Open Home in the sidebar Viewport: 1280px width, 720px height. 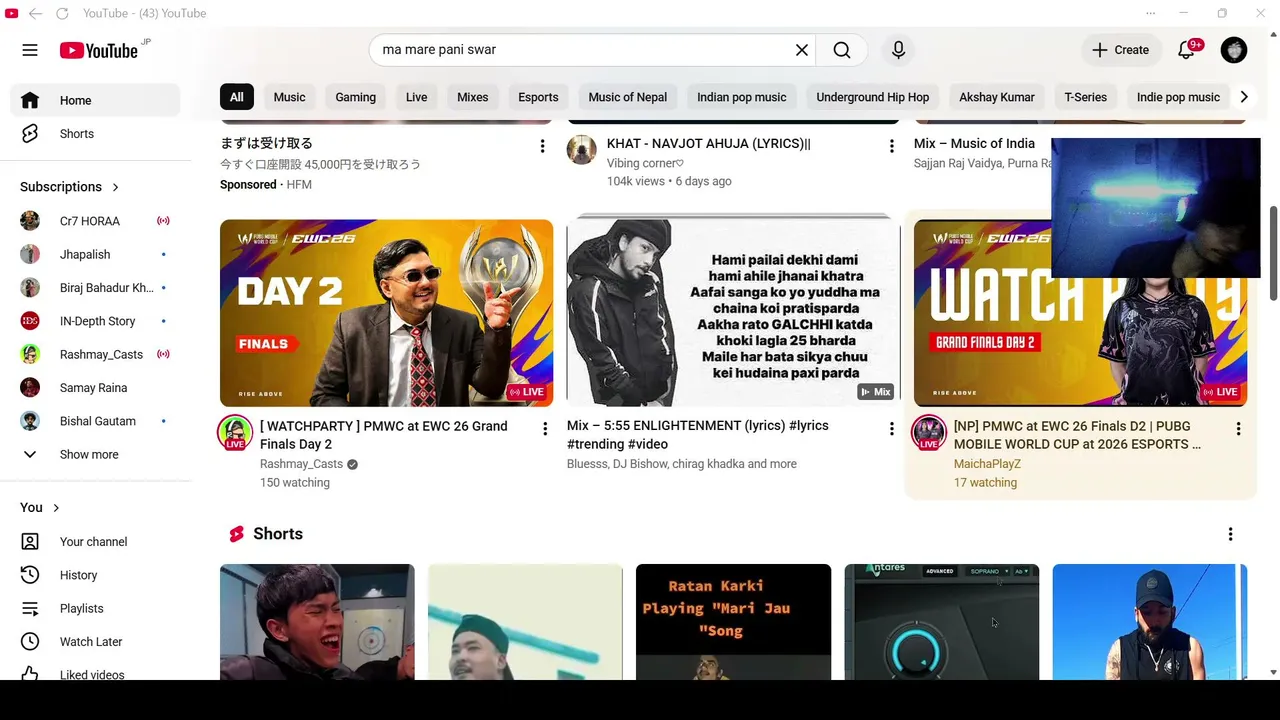point(95,100)
